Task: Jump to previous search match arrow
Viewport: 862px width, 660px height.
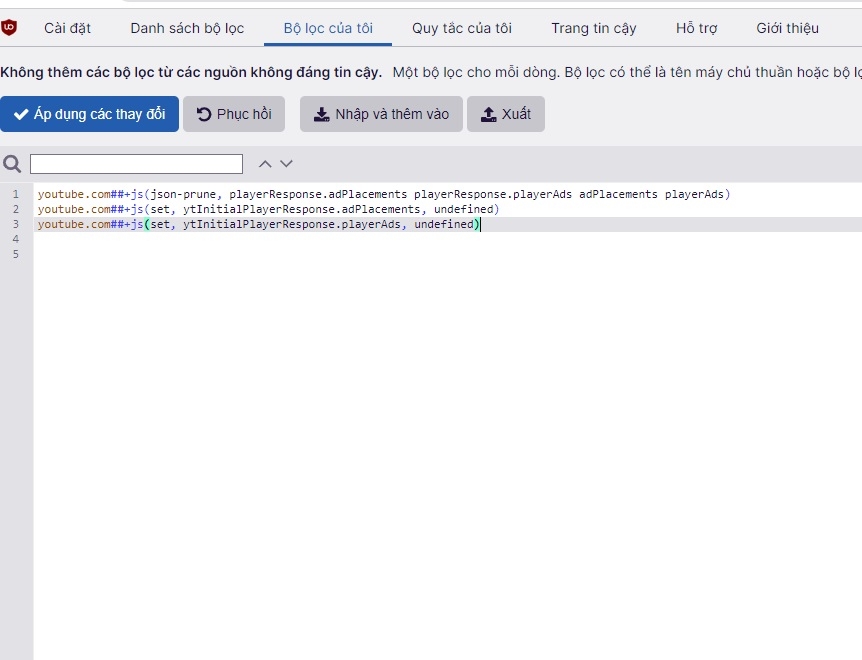Action: pos(265,164)
